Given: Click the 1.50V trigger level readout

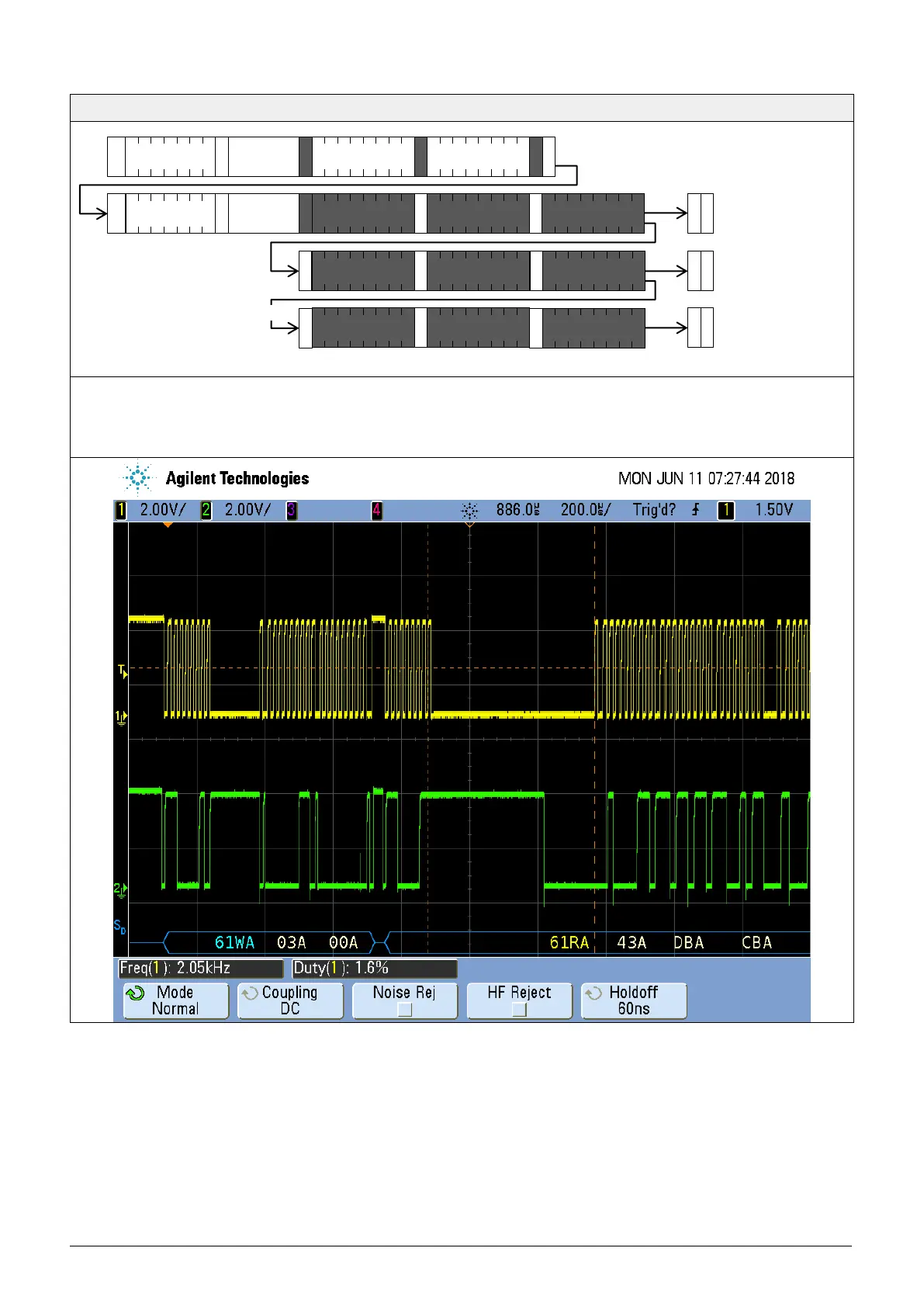Looking at the screenshot, I should pos(773,510).
